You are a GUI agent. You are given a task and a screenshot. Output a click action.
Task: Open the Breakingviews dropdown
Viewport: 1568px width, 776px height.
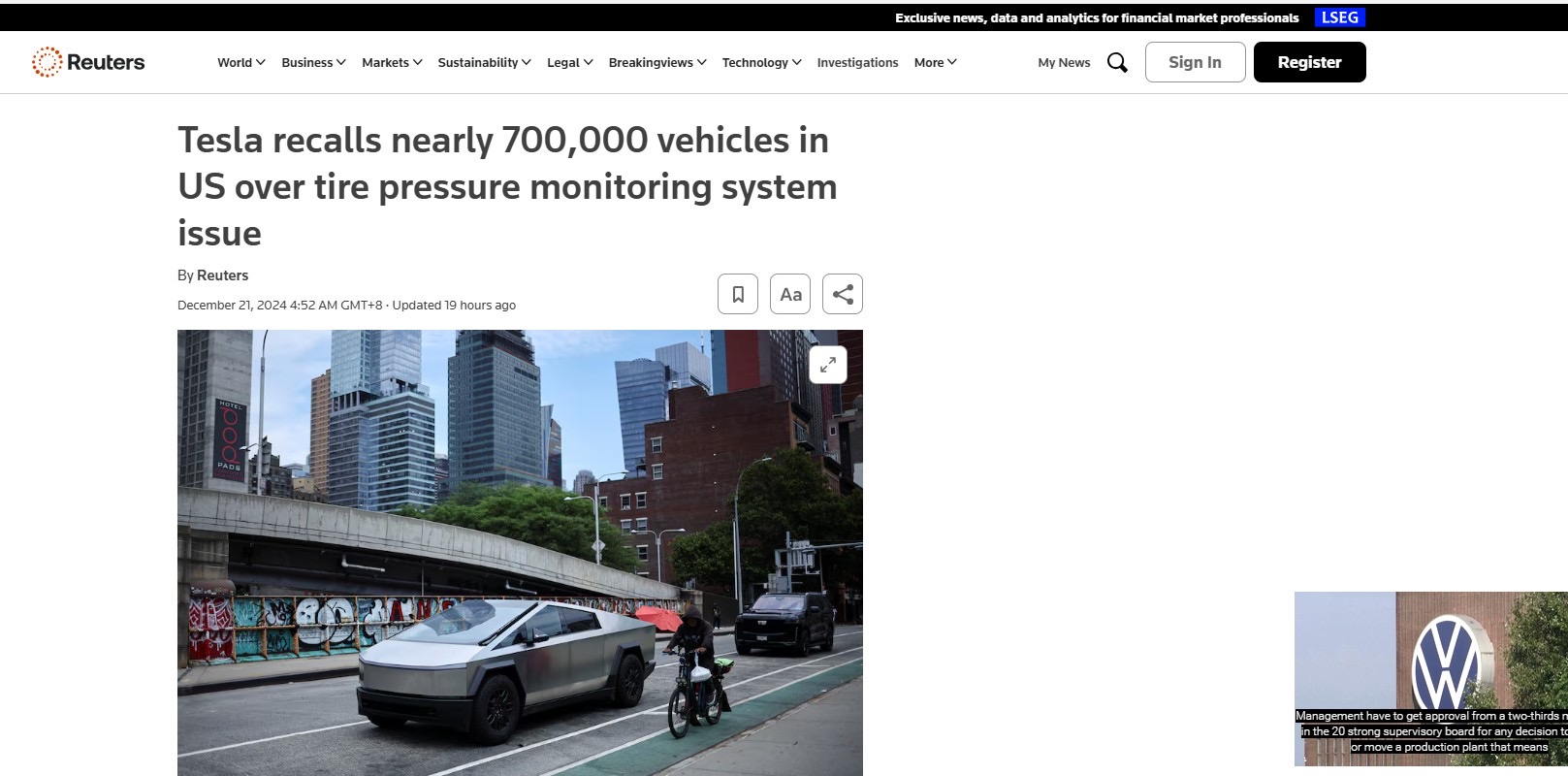(657, 62)
